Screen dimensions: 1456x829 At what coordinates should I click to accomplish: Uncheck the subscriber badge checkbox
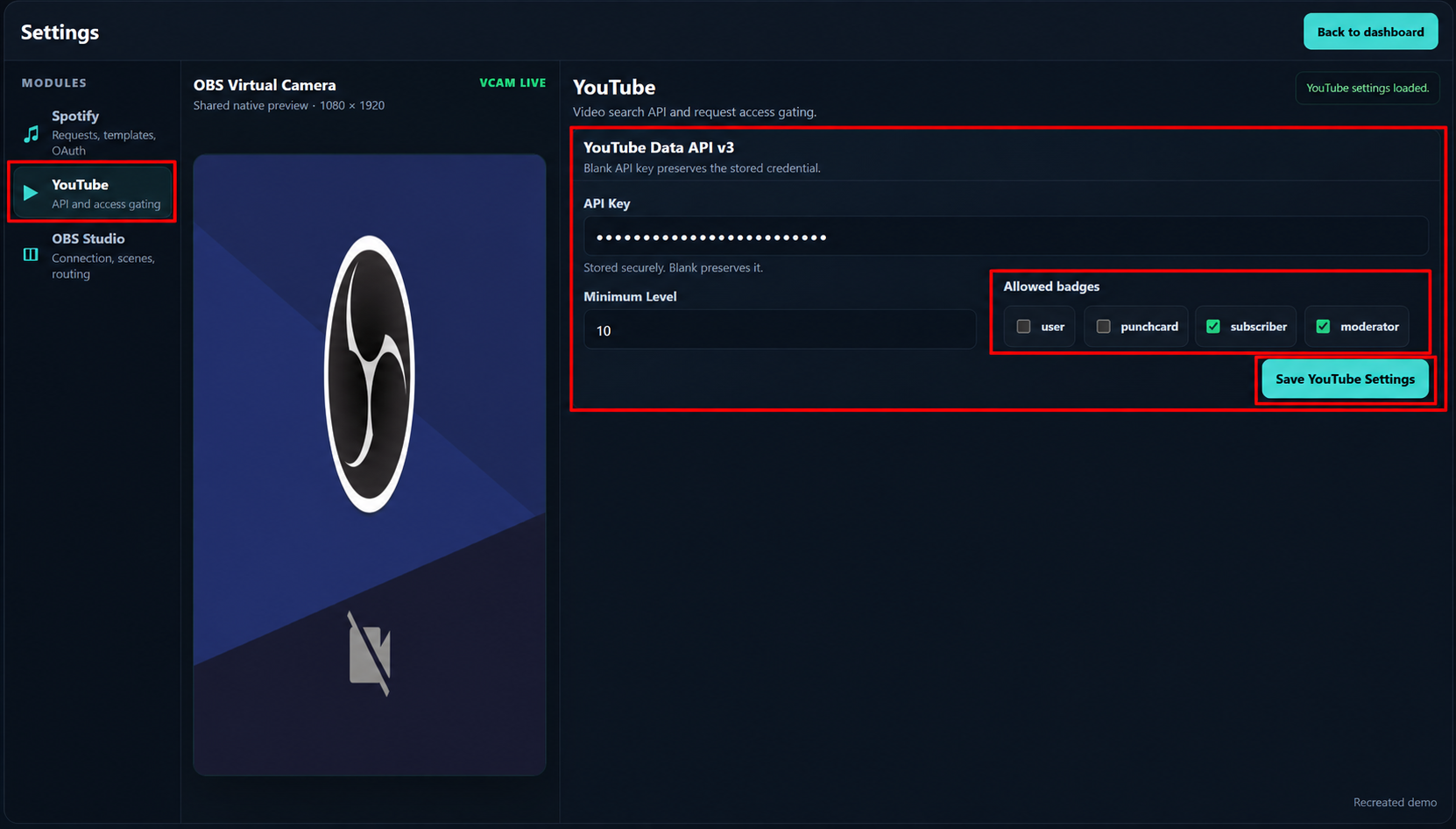point(1212,326)
